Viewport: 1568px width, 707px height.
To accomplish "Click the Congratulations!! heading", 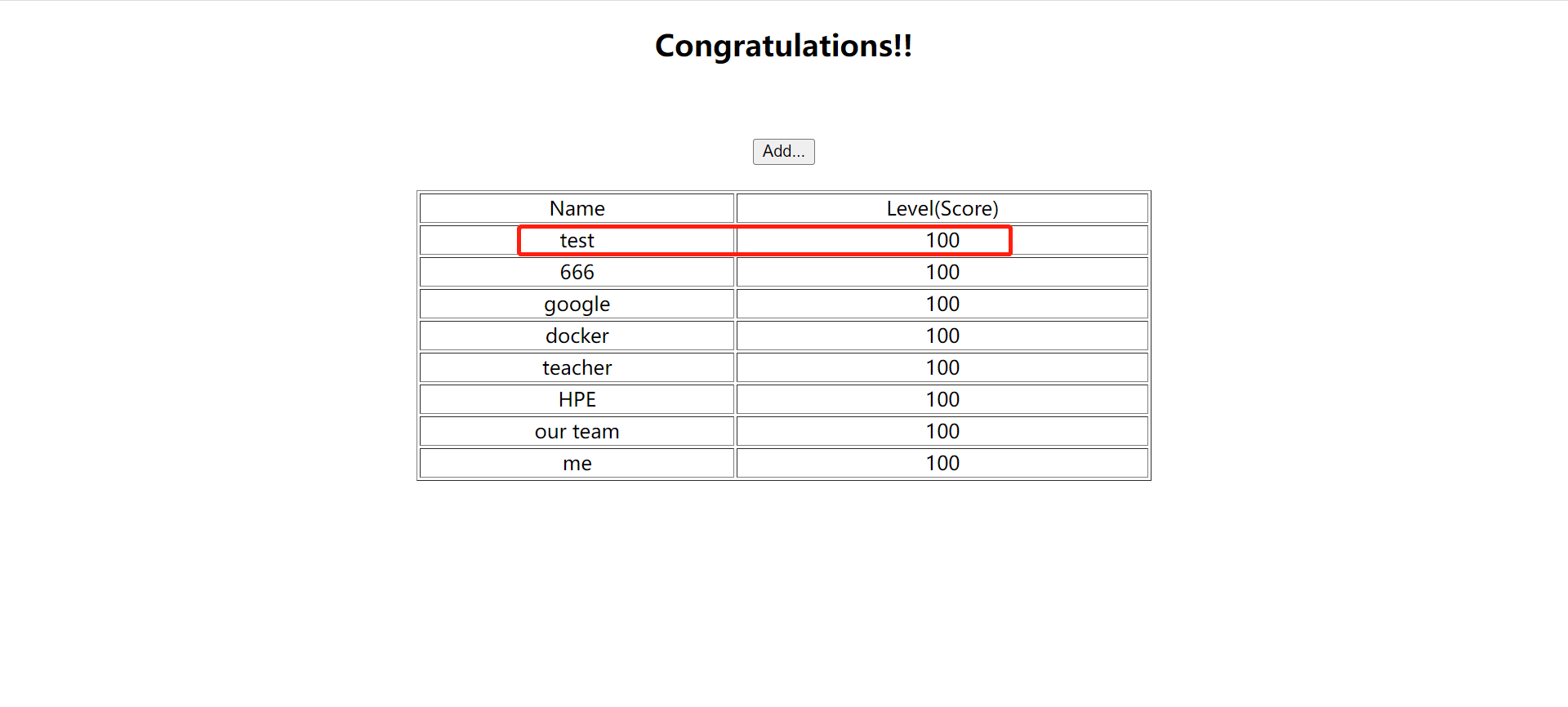I will [x=783, y=46].
